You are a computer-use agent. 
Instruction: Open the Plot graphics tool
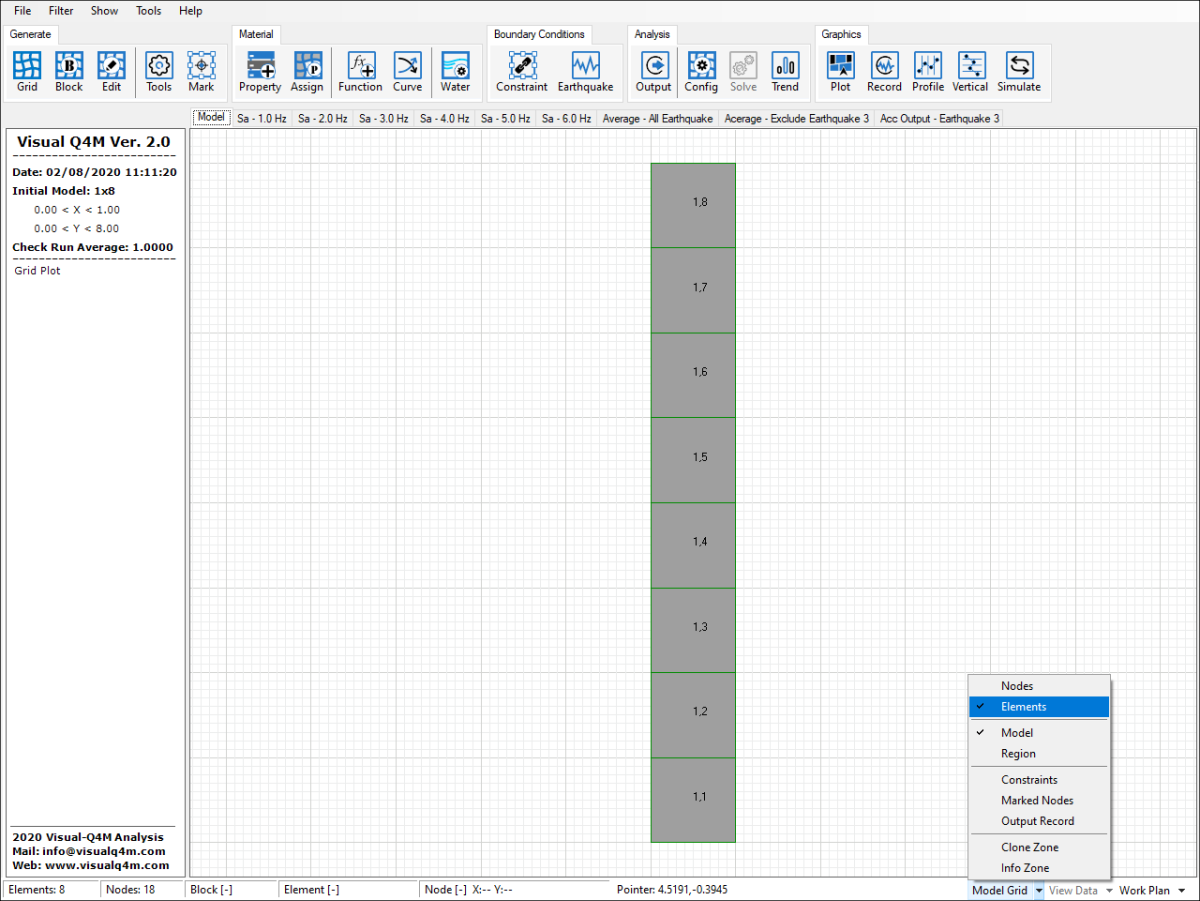pos(841,72)
